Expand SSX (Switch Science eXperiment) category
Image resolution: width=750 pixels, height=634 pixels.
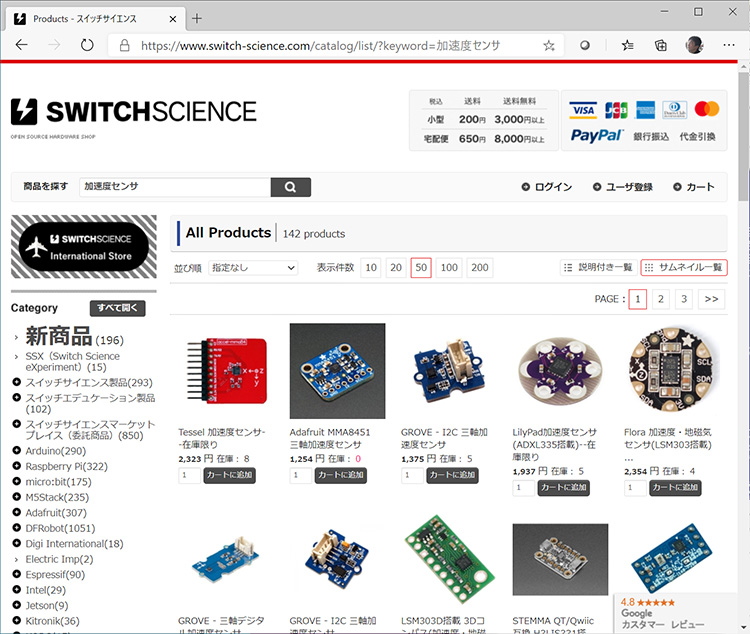[x=72, y=362]
